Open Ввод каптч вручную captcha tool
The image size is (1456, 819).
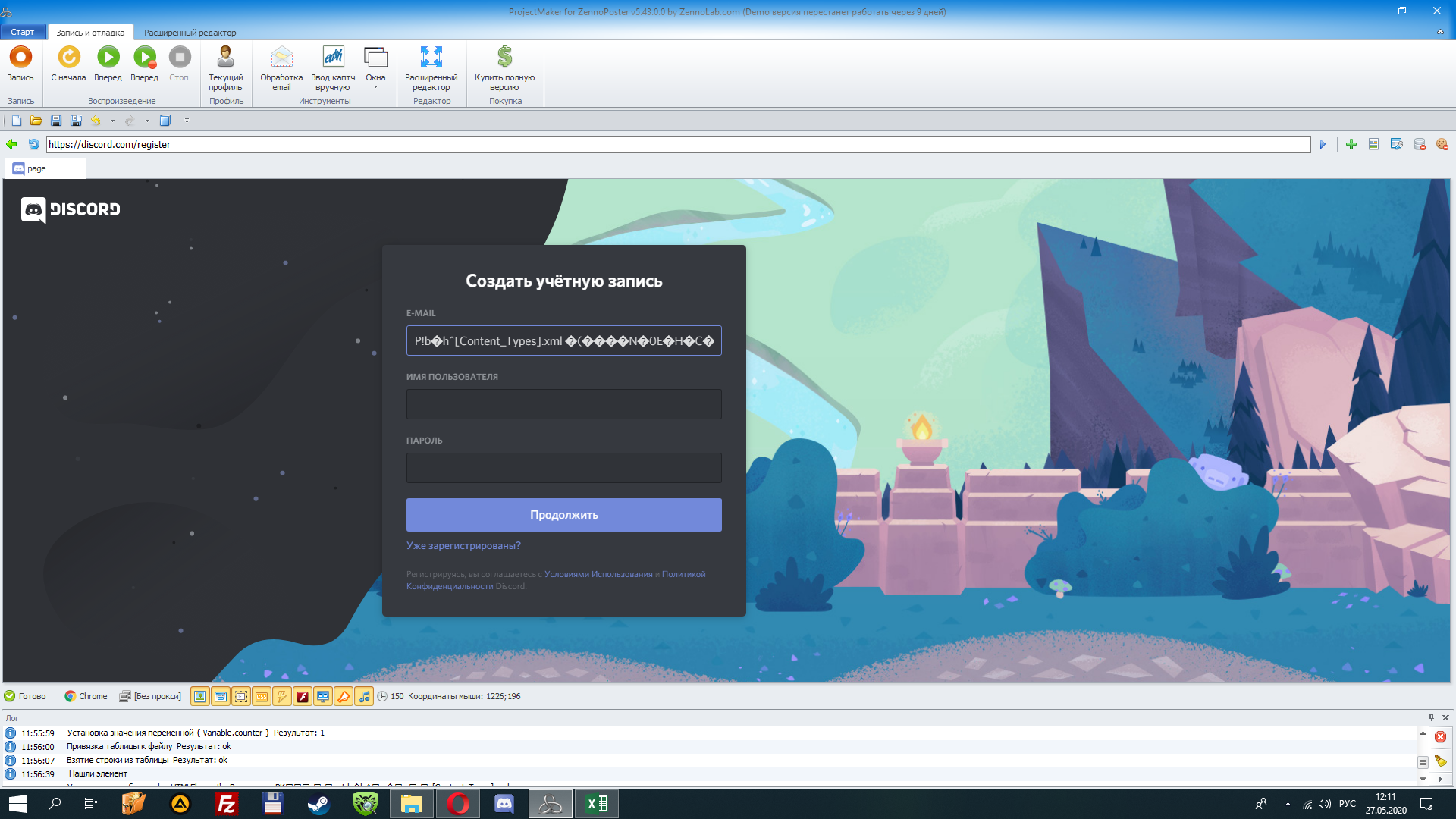tap(333, 68)
